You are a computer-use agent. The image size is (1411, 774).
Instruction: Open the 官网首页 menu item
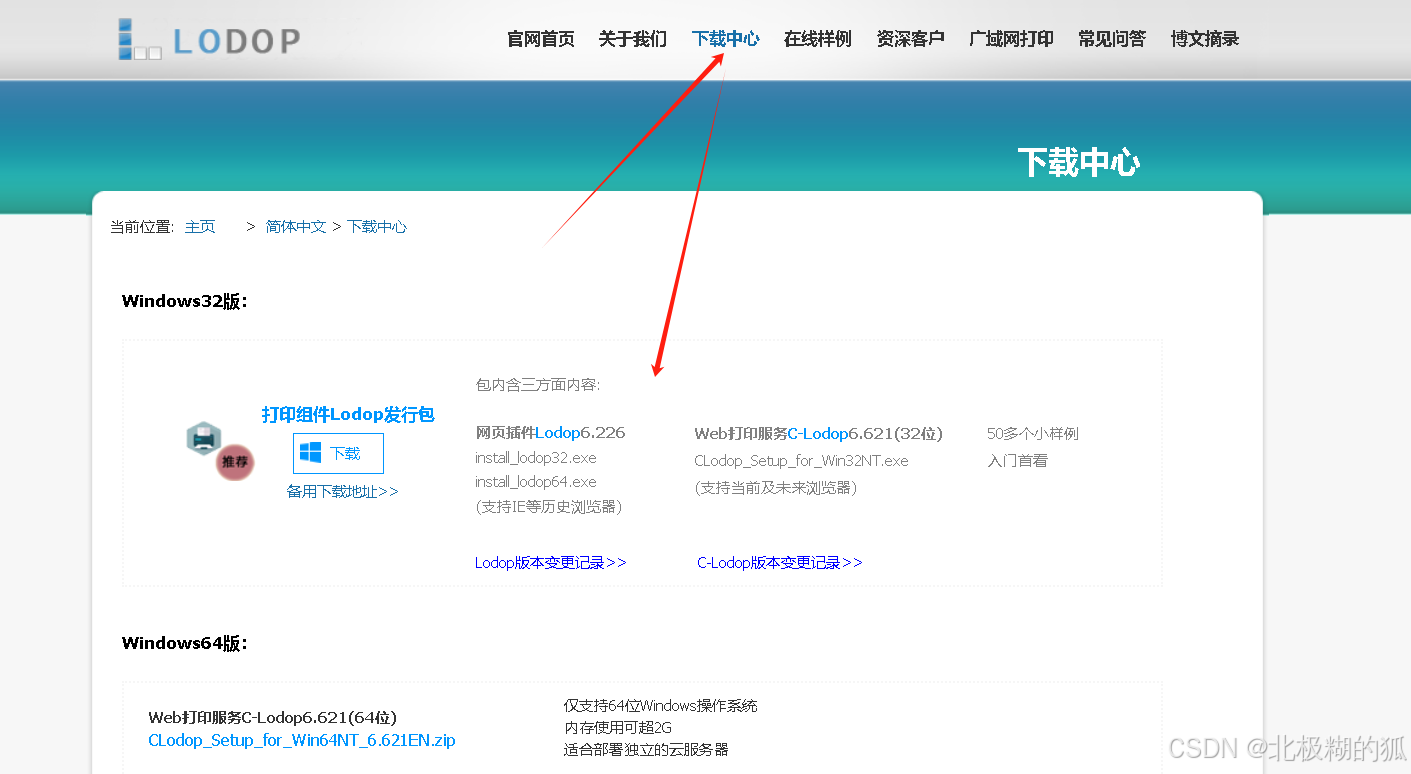tap(540, 38)
